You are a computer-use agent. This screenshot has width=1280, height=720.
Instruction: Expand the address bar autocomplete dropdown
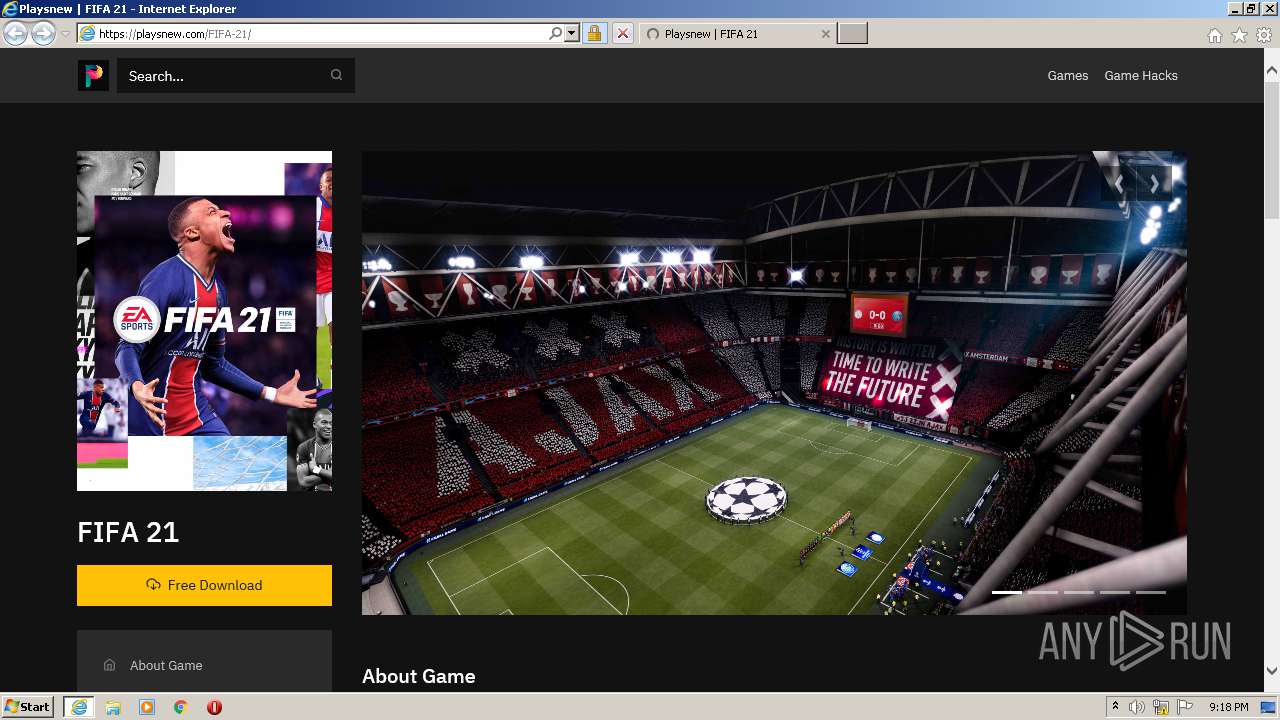572,34
